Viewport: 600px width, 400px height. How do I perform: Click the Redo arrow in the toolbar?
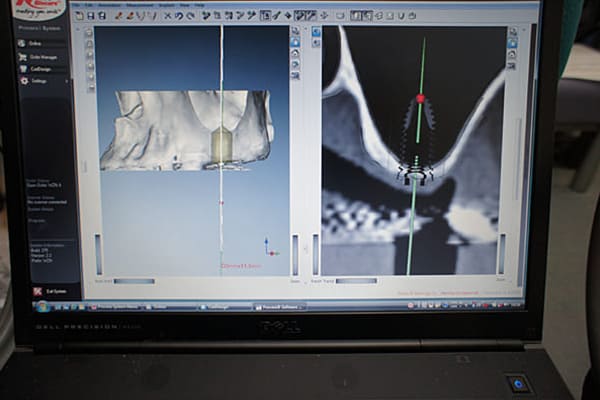(x=190, y=15)
